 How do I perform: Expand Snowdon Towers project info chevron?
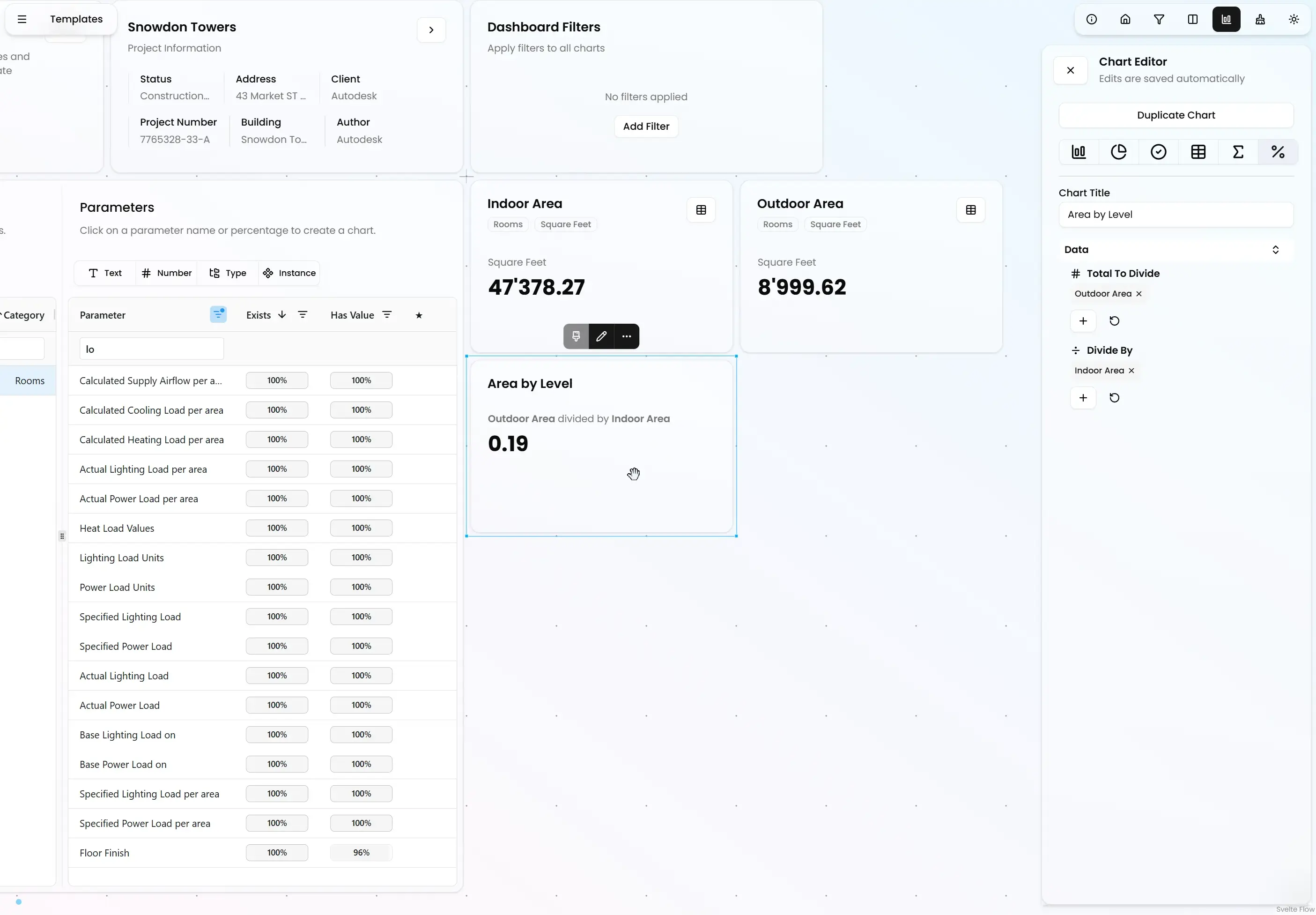point(431,30)
